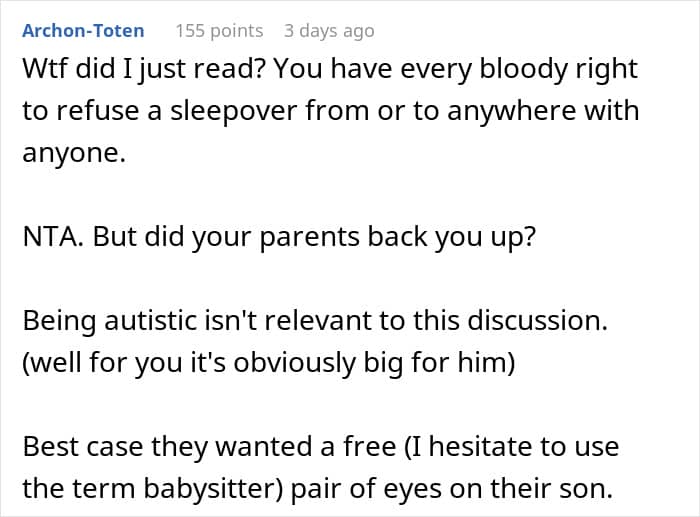The width and height of the screenshot is (700, 517).
Task: Click the line starting 'Best case they wanted a free'
Action: 321,447
